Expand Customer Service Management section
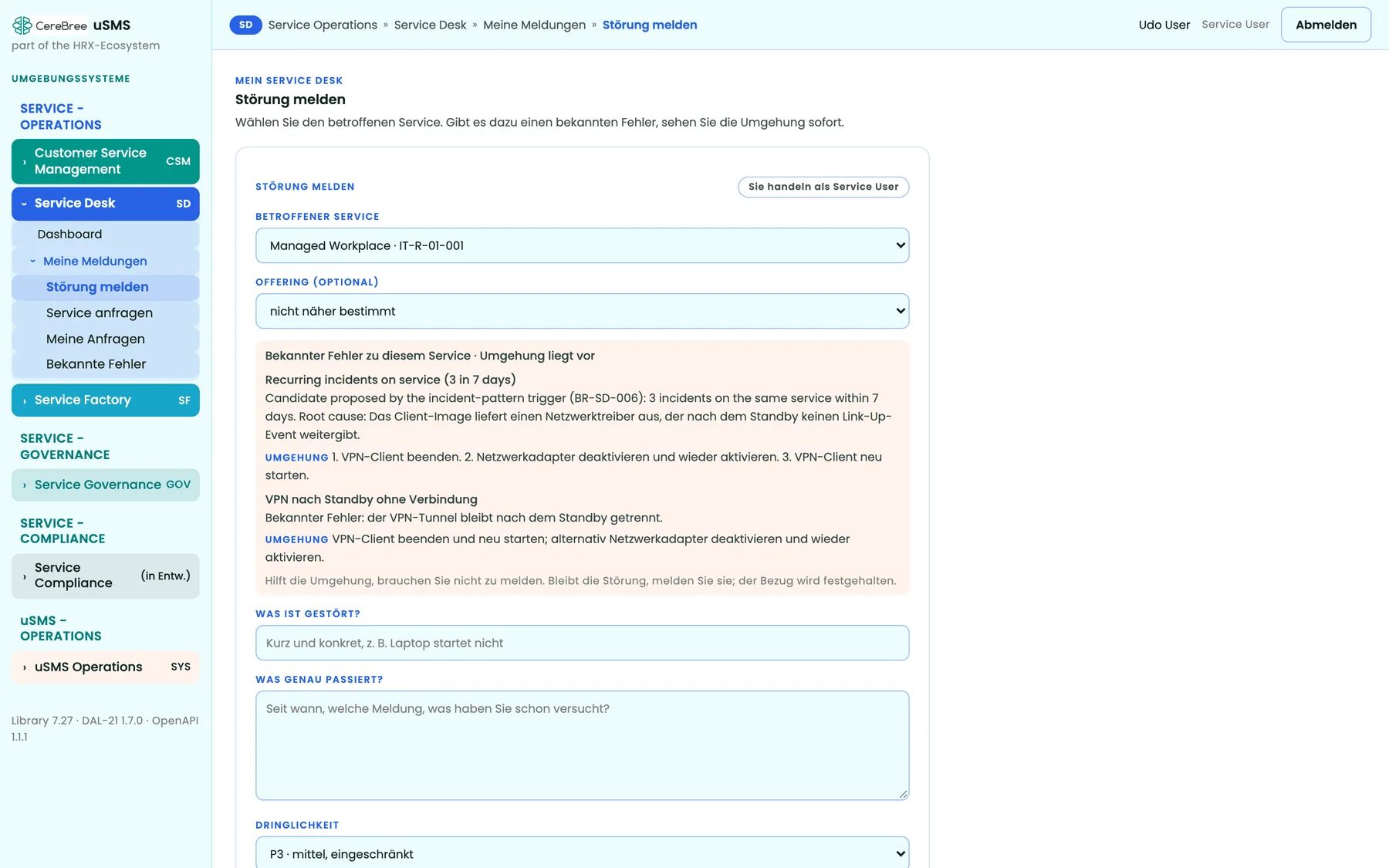Screen dimensions: 1389x868 pos(106,161)
